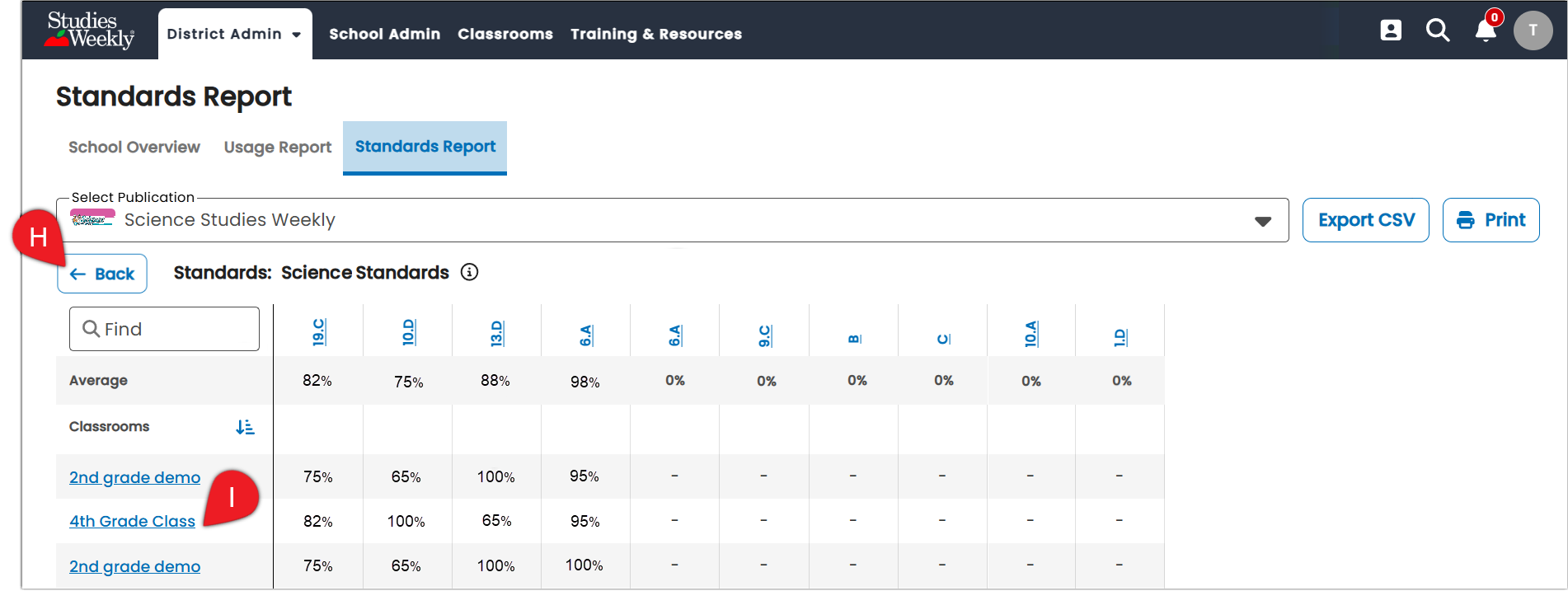1568x591 pixels.
Task: Click the Print button with printer icon
Action: pyautogui.click(x=1491, y=220)
